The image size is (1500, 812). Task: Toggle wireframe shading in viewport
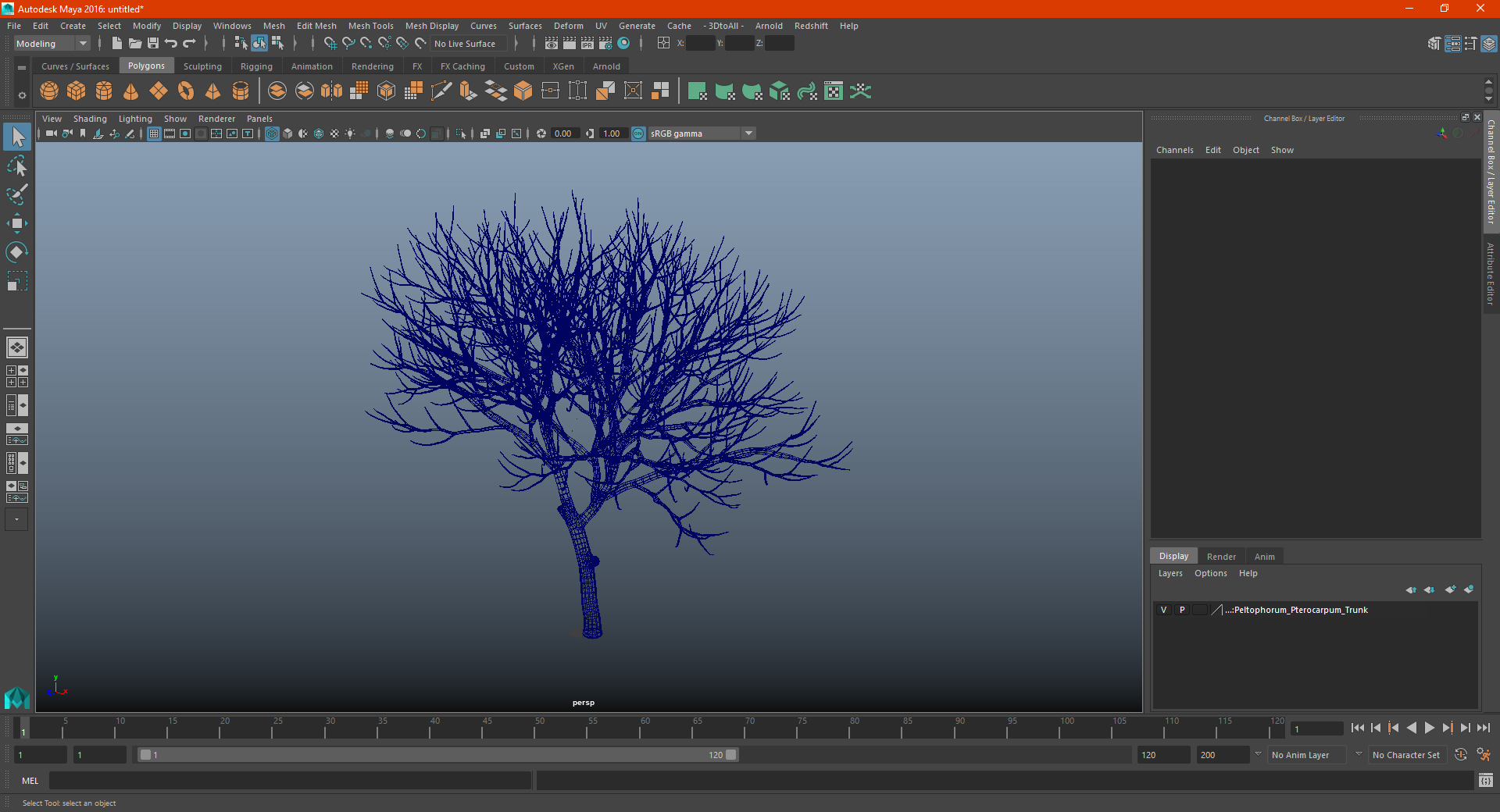point(272,134)
